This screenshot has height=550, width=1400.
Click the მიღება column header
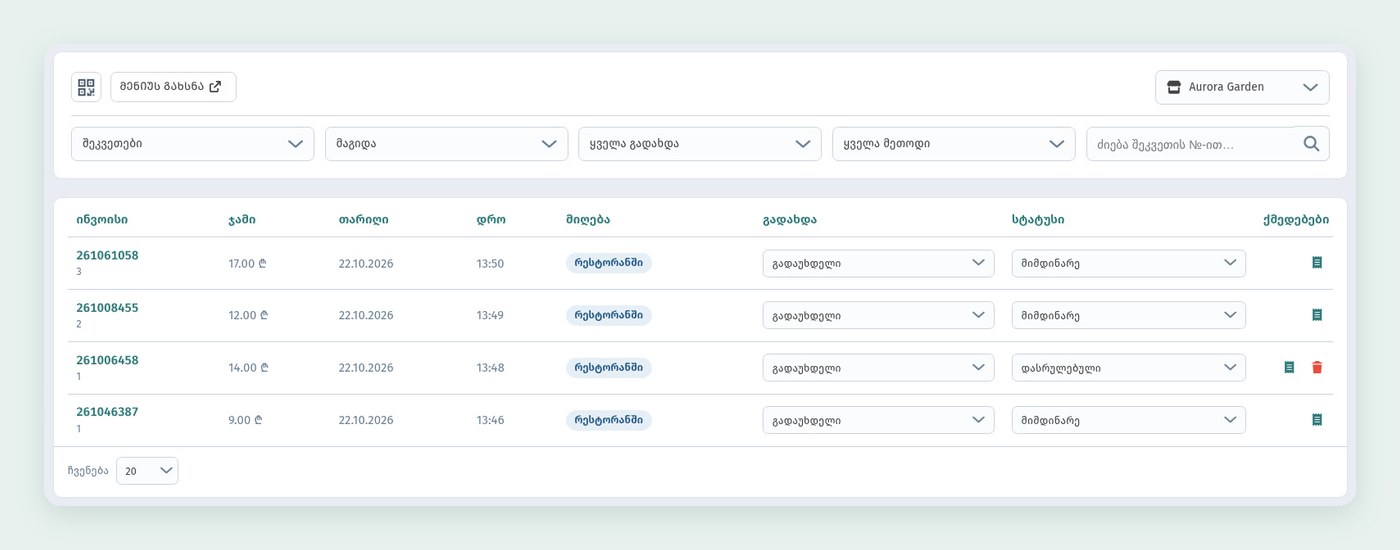(588, 220)
